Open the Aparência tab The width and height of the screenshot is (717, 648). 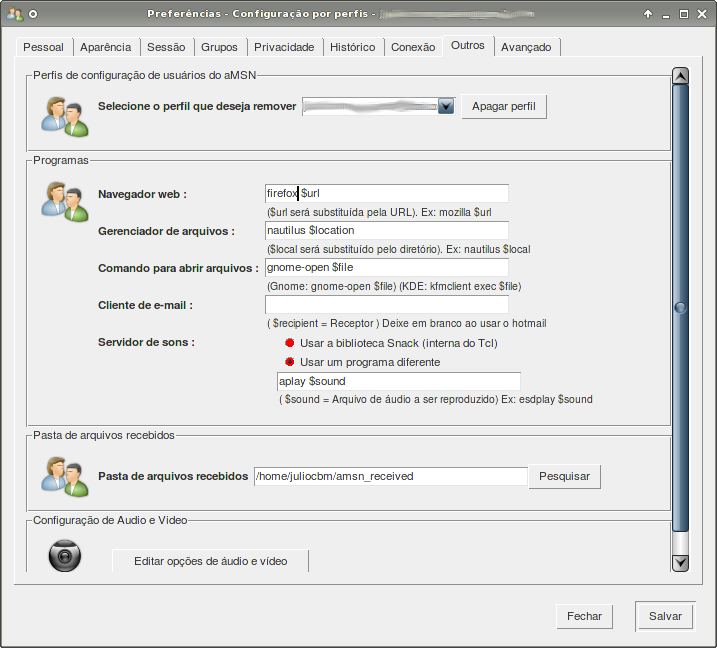tap(106, 47)
